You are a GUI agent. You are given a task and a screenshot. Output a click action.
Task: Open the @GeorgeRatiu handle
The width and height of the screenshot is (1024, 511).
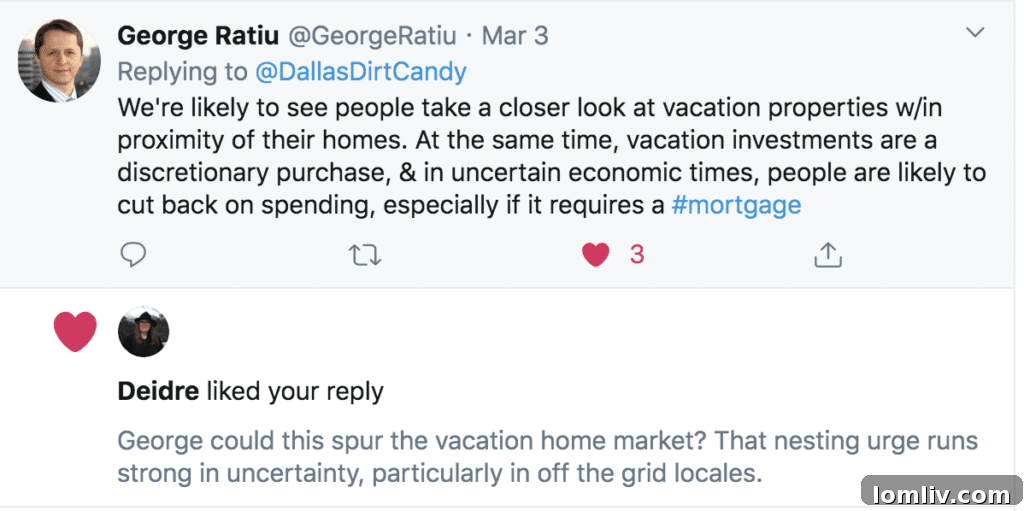tap(372, 36)
